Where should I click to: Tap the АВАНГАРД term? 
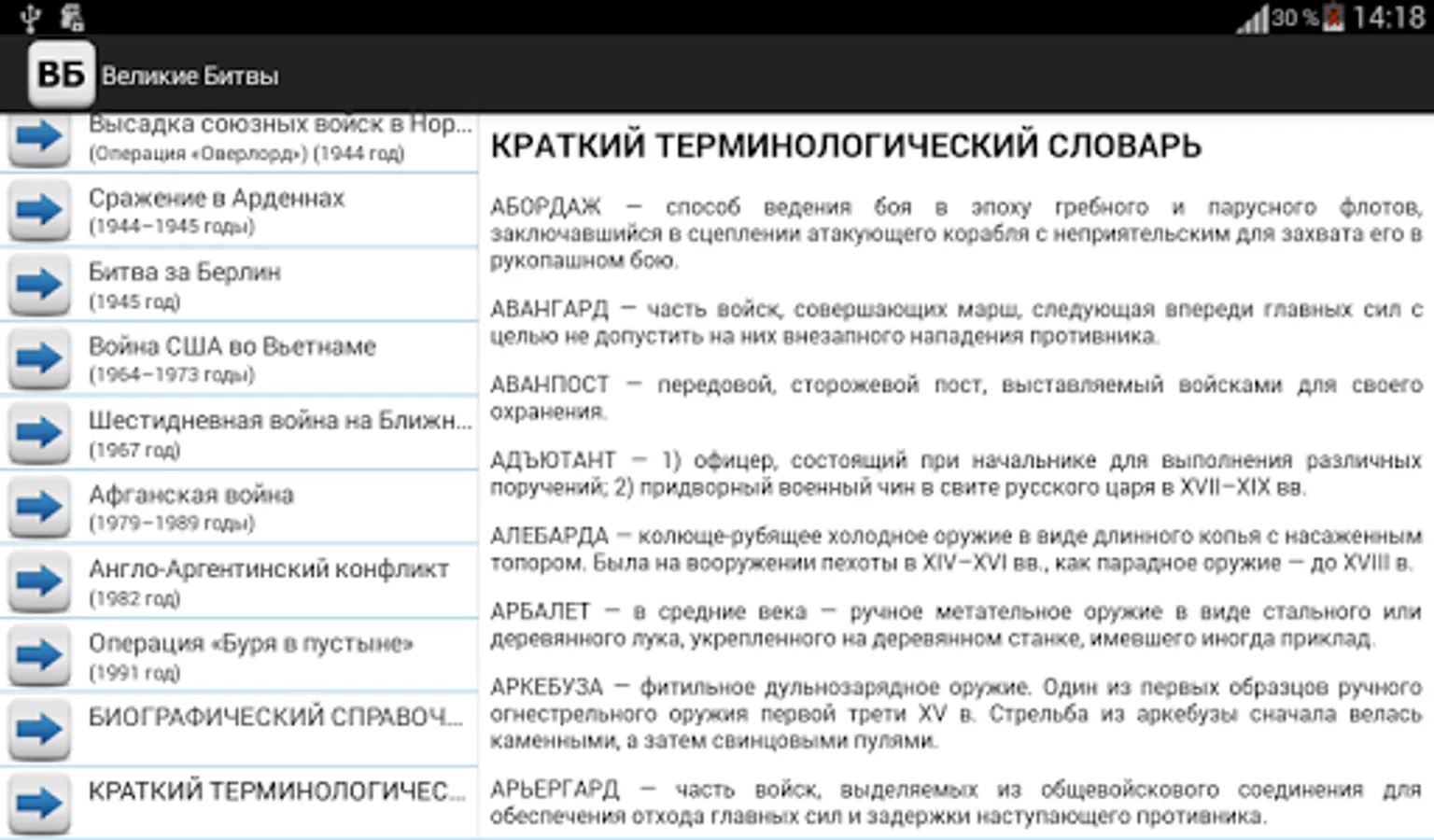coord(549,308)
